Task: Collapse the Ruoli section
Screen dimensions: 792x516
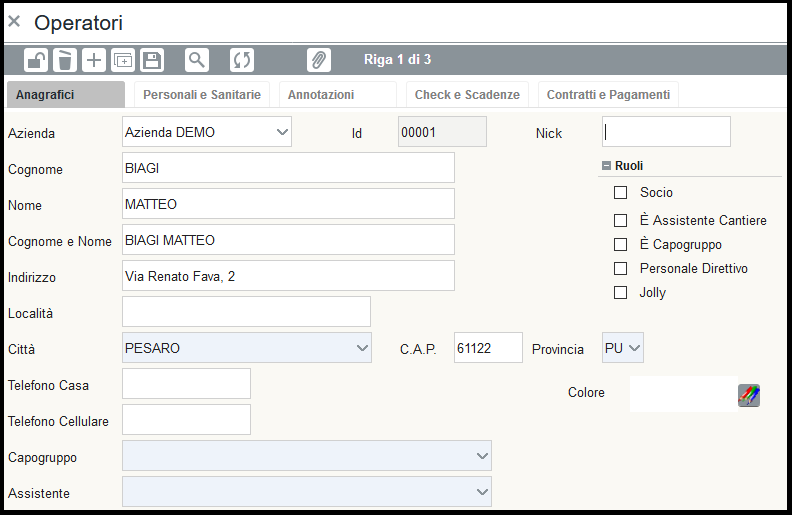Action: (606, 166)
